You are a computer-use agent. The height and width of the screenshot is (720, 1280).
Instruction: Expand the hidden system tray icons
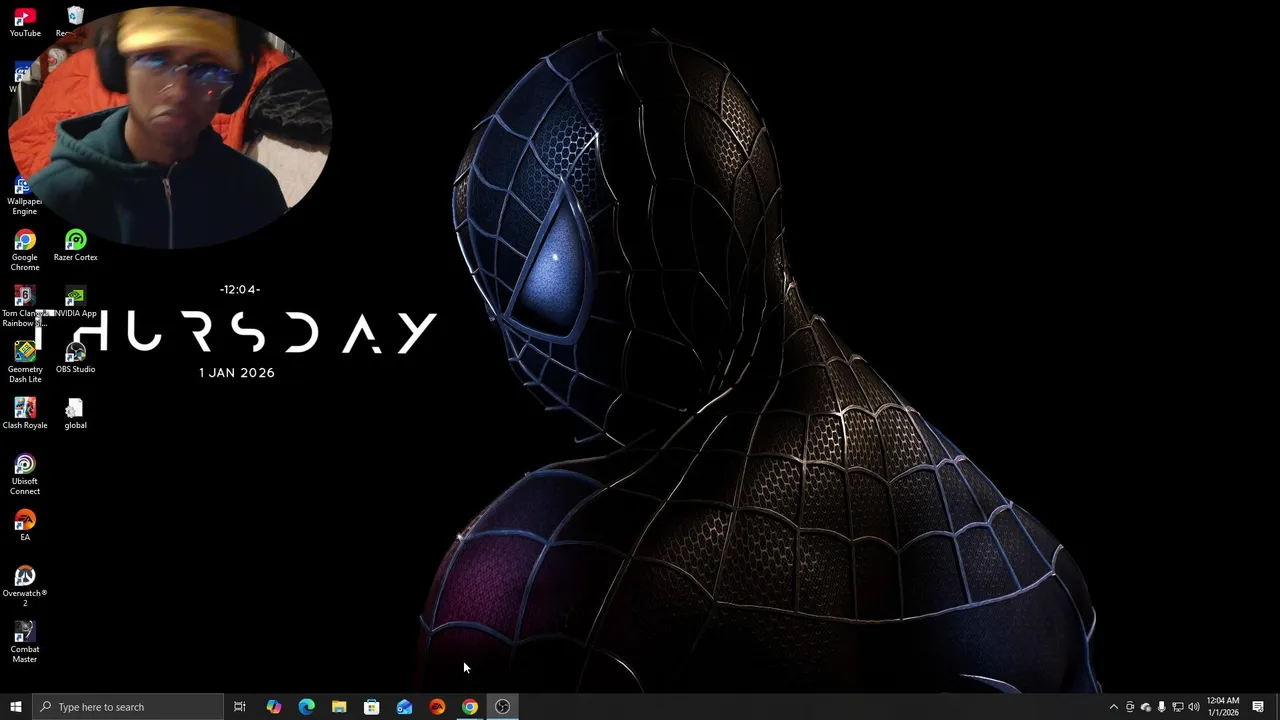pyautogui.click(x=1114, y=707)
